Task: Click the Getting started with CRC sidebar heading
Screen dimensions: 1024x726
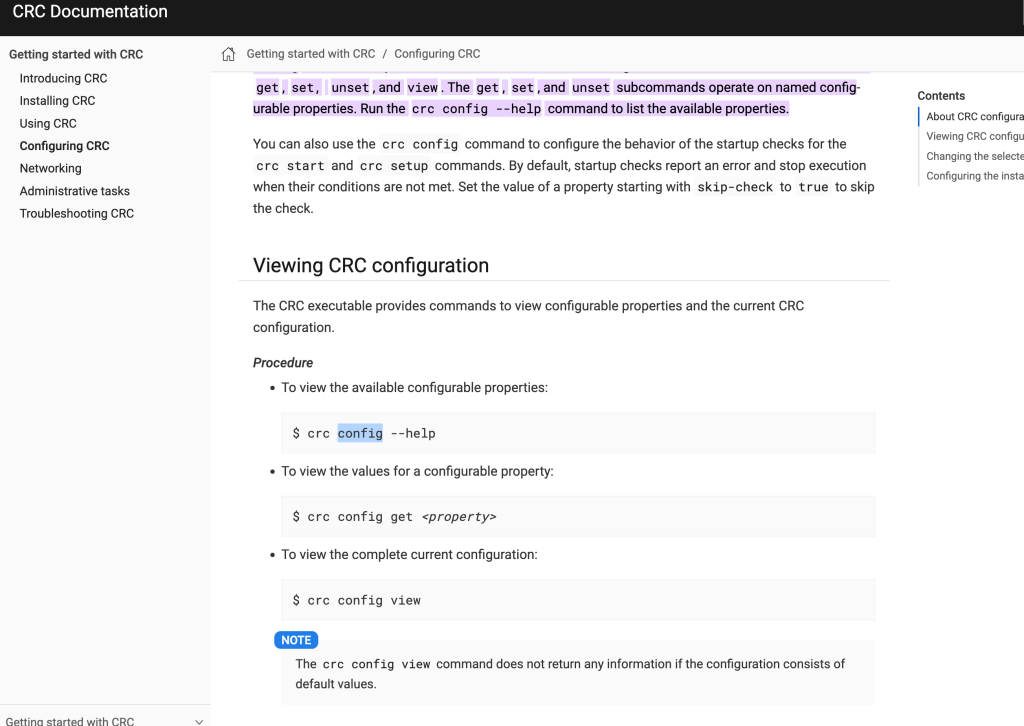Action: pos(76,54)
